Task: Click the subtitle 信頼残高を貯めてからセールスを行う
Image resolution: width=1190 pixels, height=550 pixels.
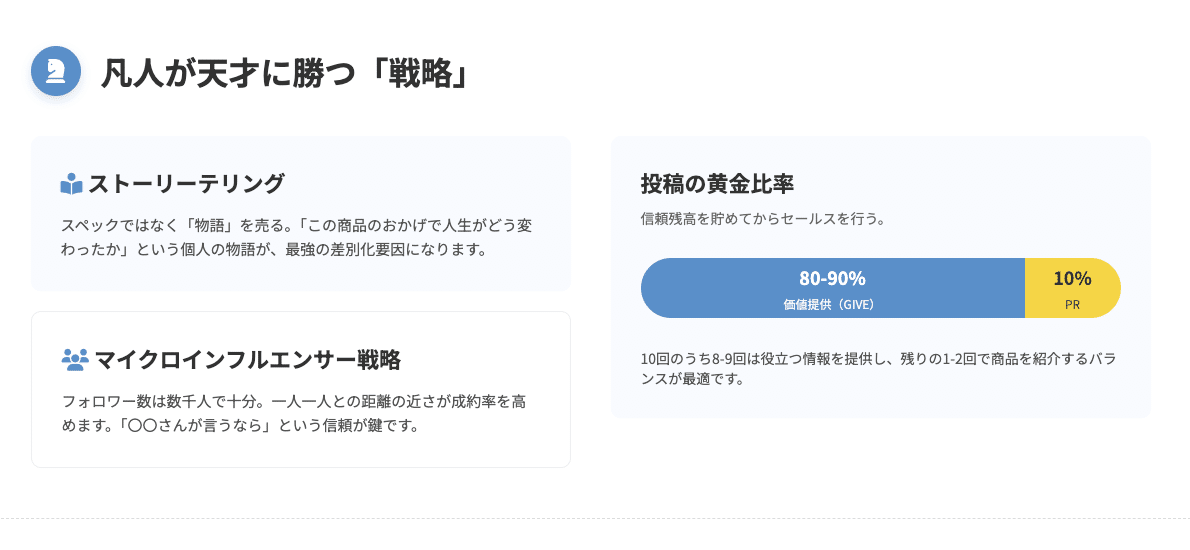Action: point(763,218)
